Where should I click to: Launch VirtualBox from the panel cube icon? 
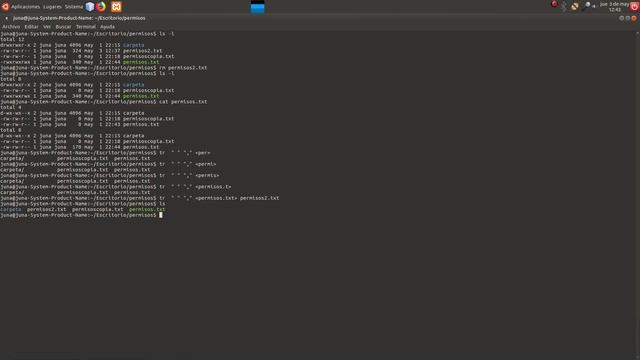coord(90,7)
